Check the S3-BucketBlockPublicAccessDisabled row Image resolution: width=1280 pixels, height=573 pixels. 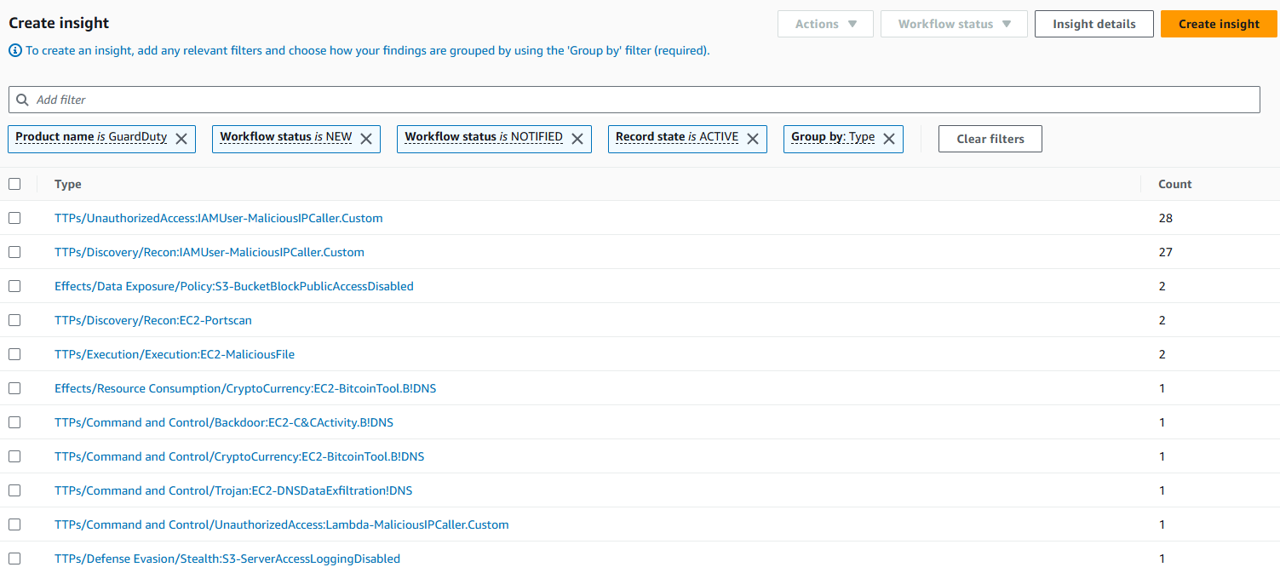[14, 286]
